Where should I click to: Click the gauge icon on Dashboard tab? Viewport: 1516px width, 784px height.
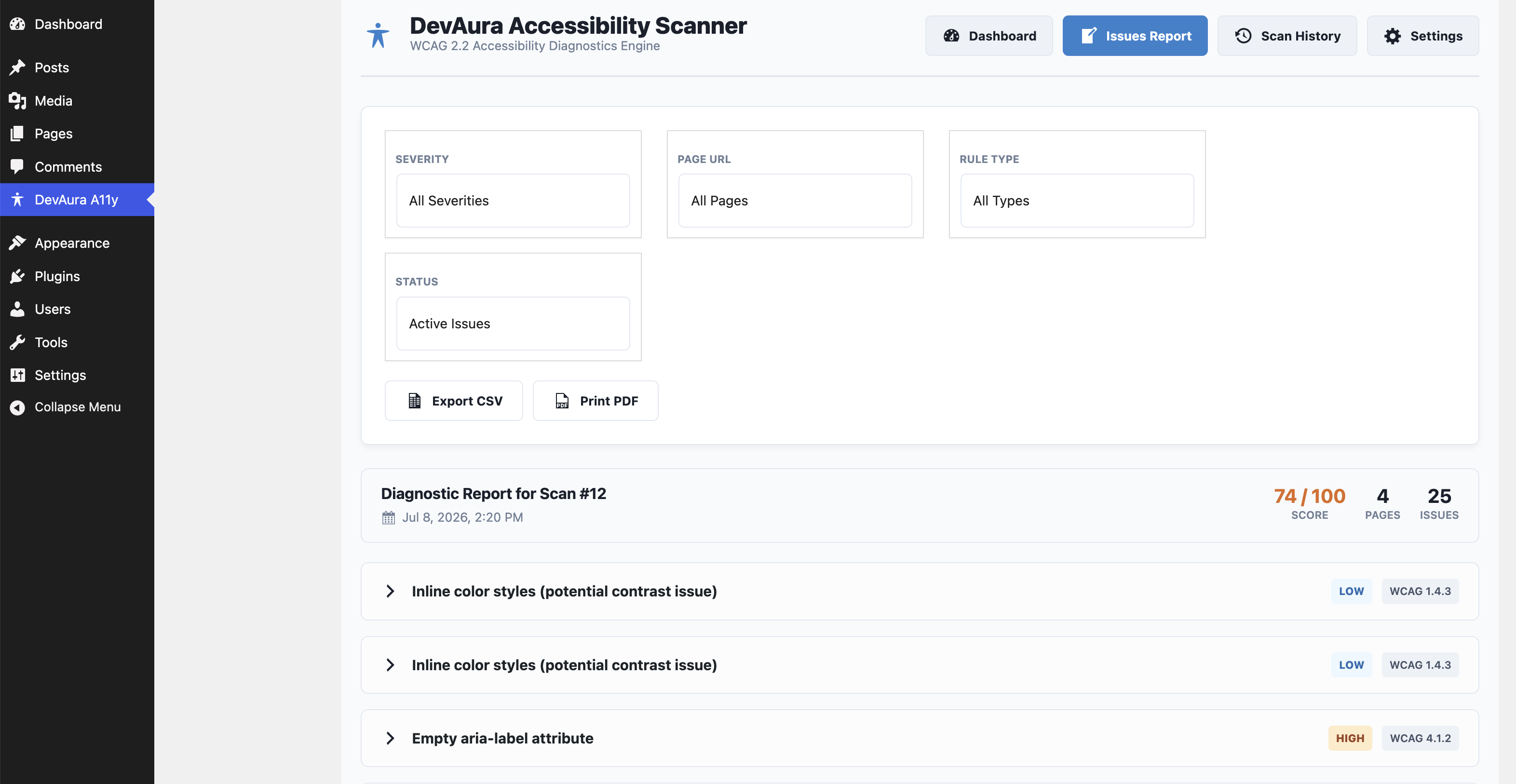point(952,36)
